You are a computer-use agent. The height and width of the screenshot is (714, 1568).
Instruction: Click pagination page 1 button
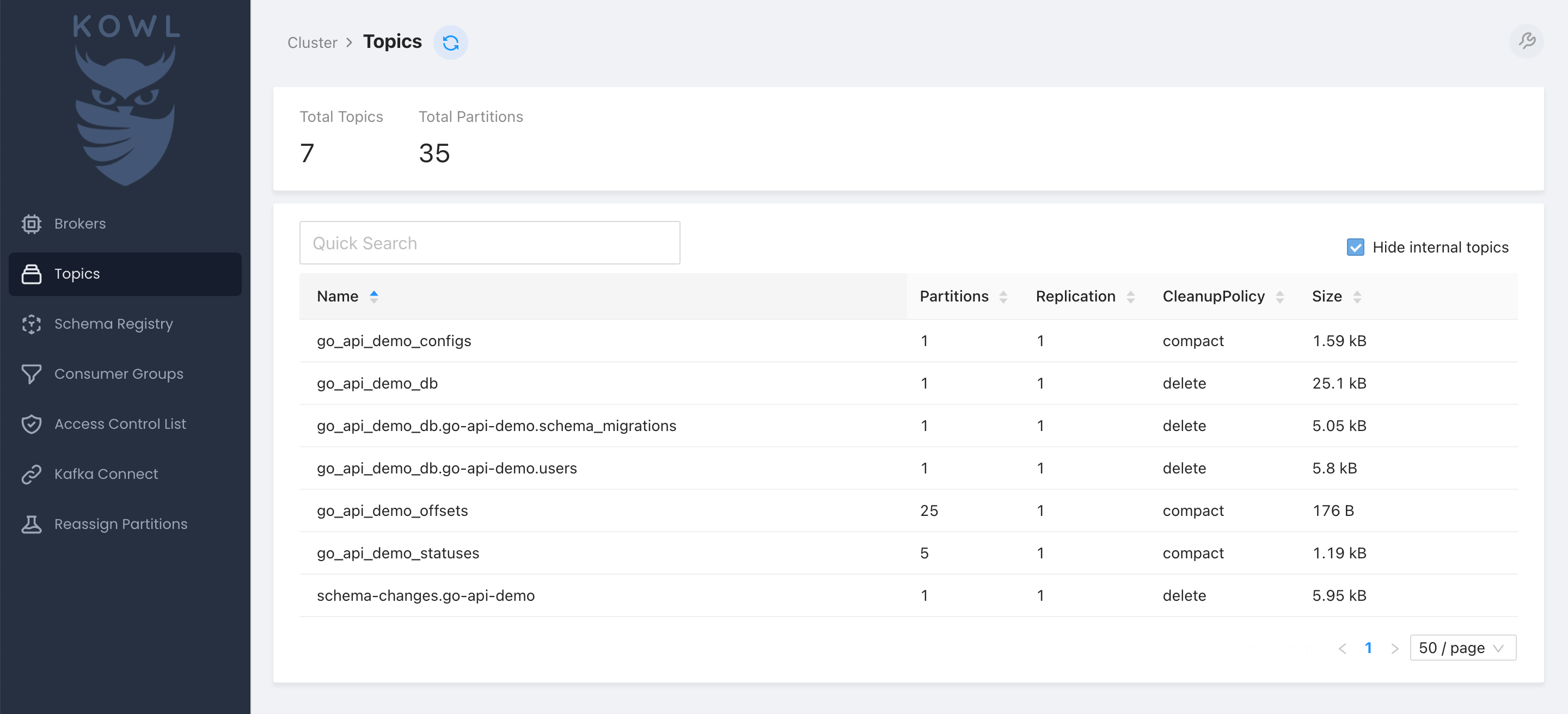[1368, 648]
